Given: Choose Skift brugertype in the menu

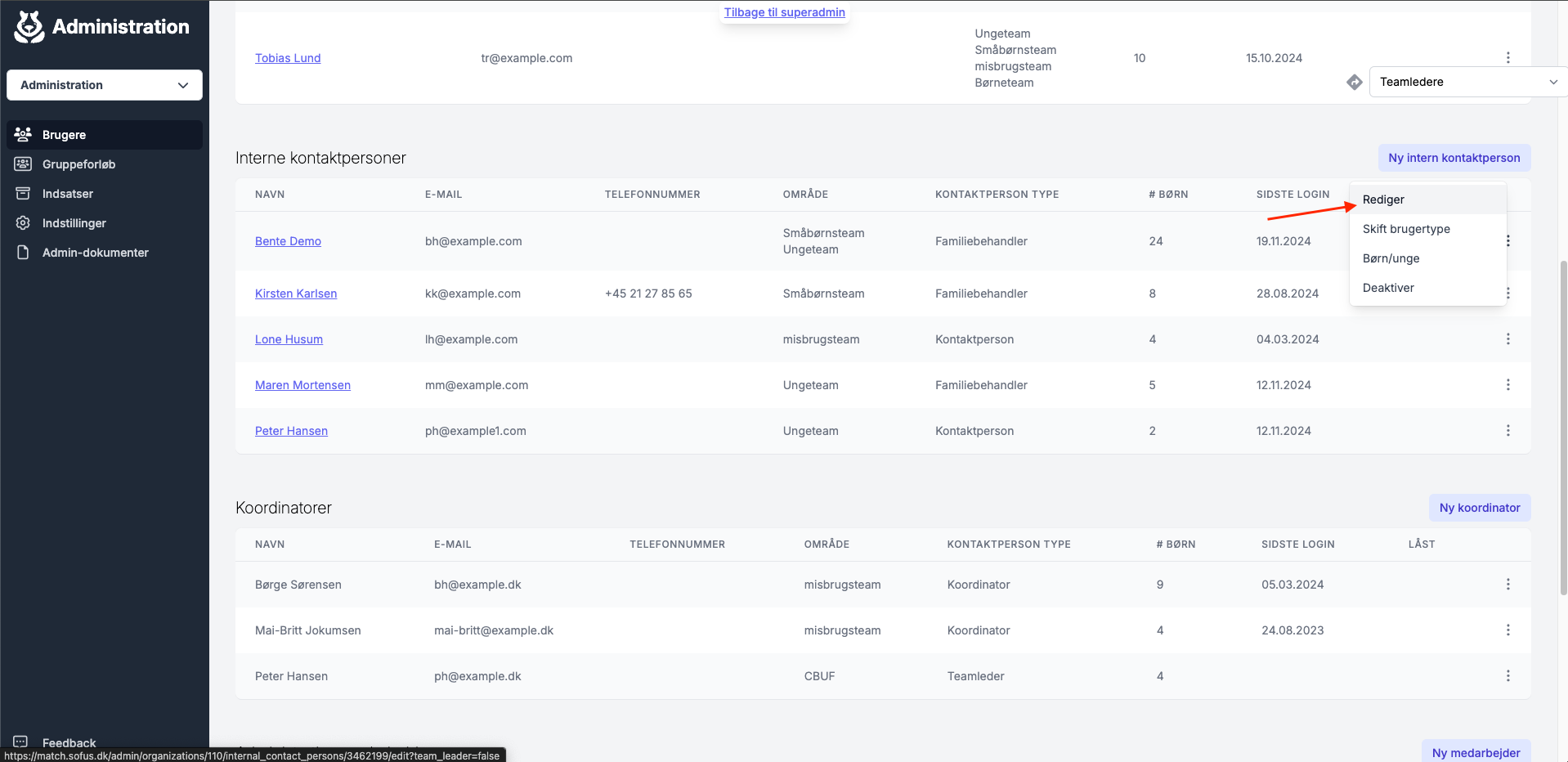Looking at the screenshot, I should (x=1427, y=229).
